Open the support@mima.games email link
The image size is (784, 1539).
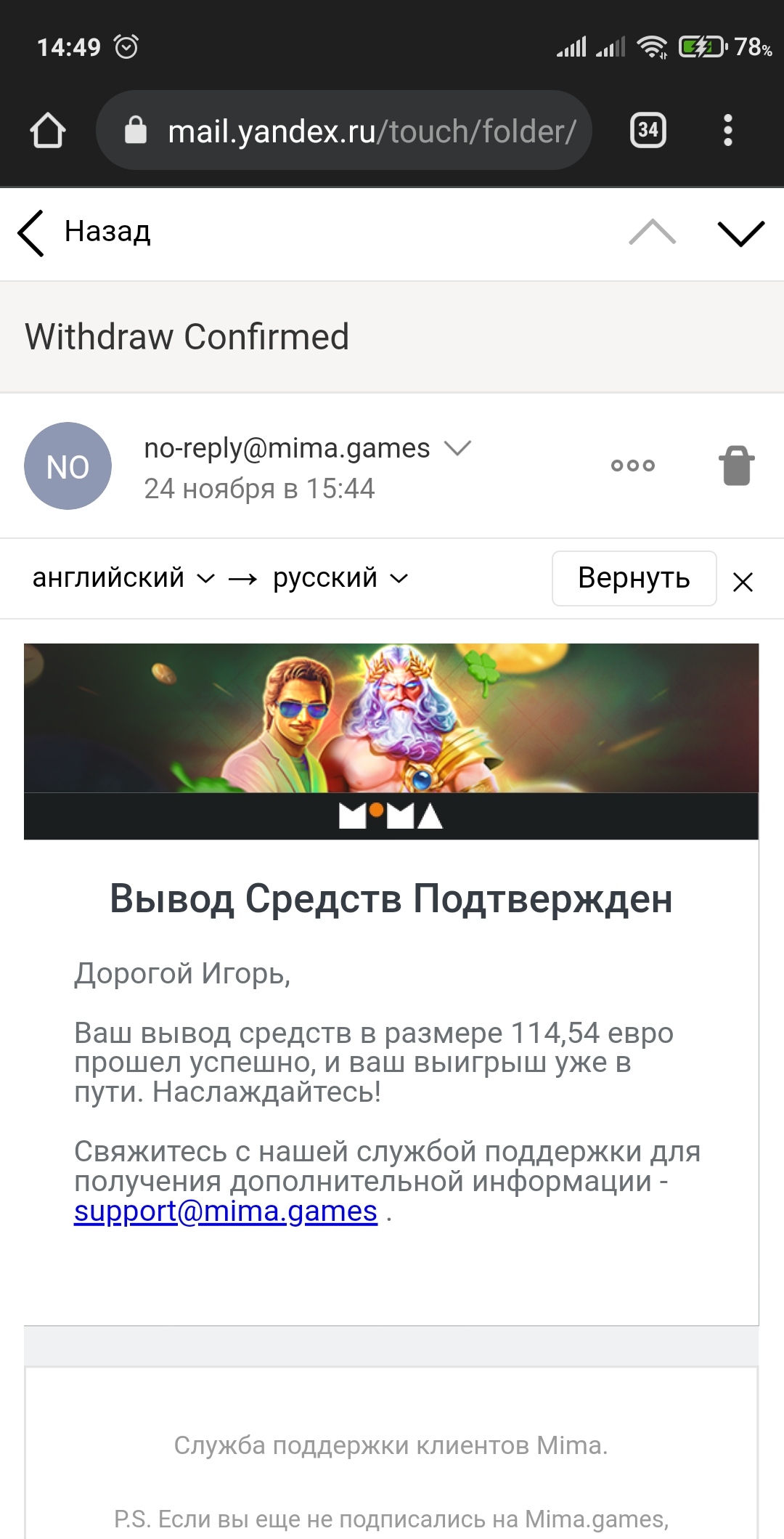click(x=226, y=1211)
